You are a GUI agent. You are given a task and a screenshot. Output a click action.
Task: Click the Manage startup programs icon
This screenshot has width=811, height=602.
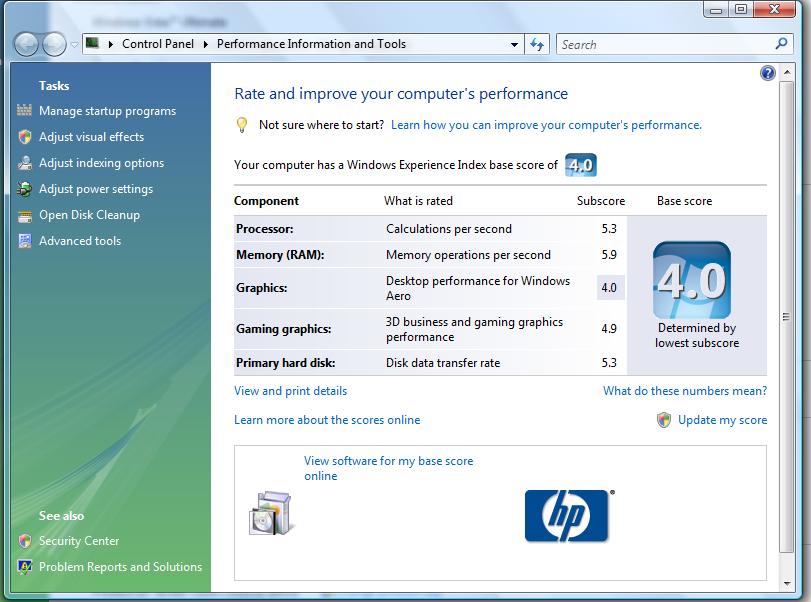(x=24, y=110)
